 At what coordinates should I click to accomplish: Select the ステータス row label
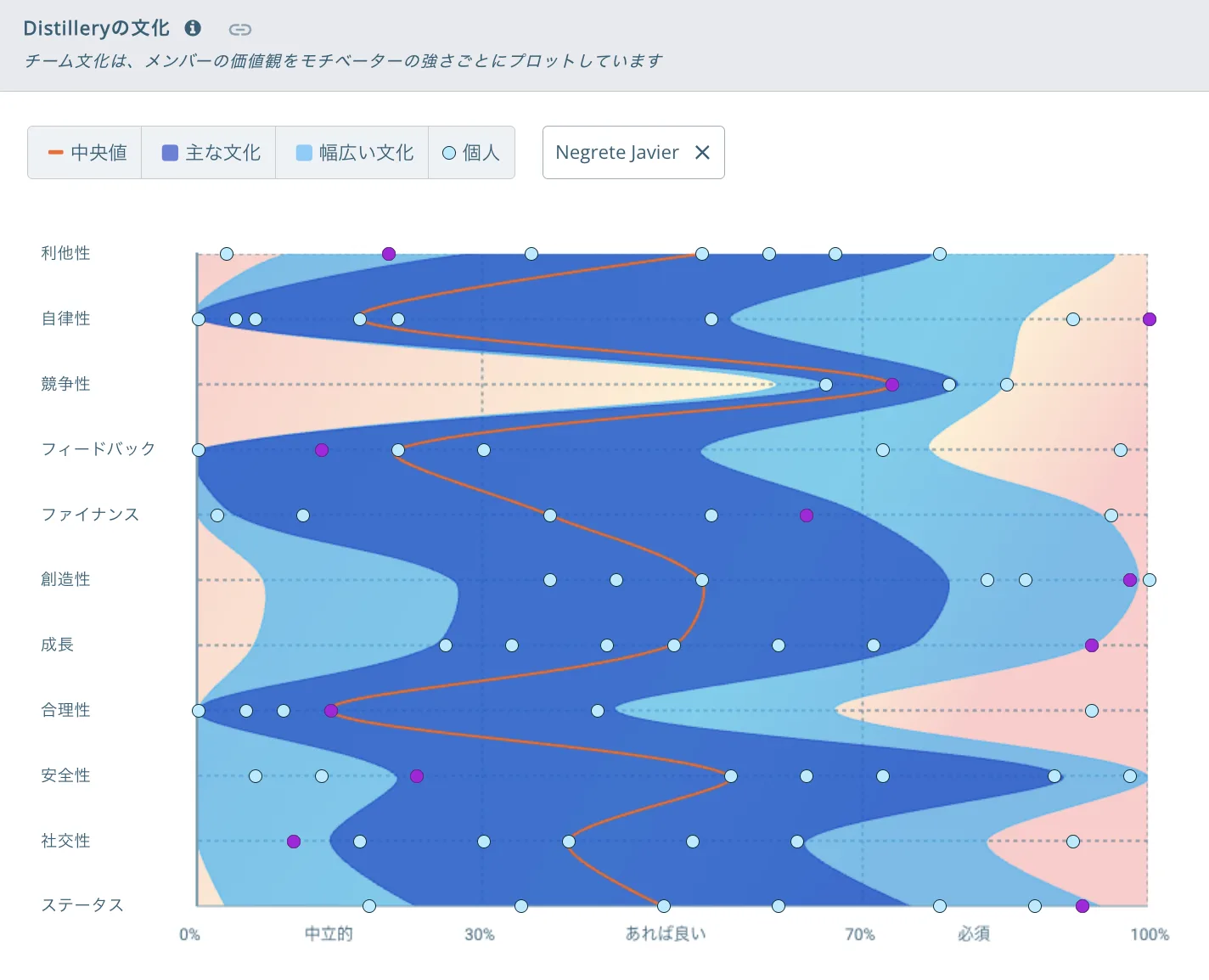coord(82,905)
